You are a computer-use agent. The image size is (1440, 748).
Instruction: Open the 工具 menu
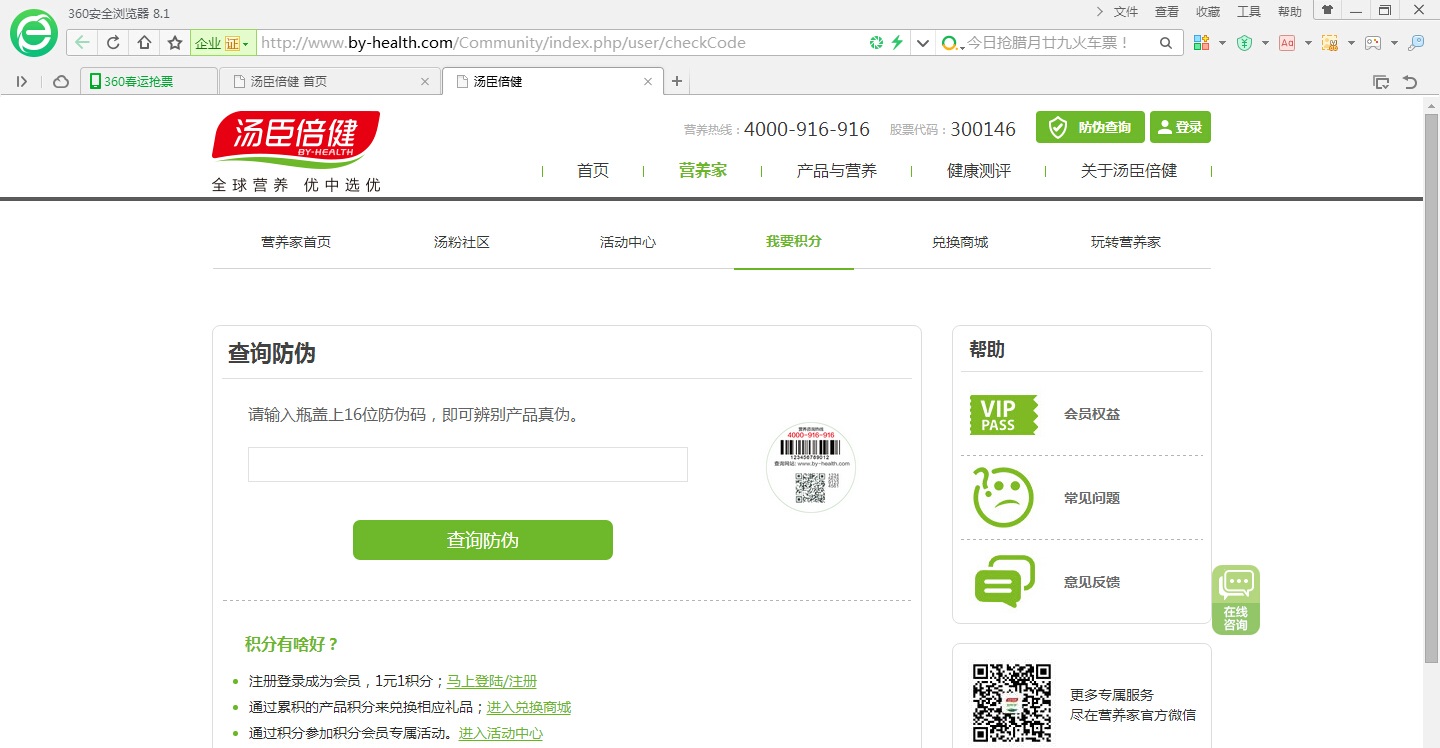coord(1249,12)
